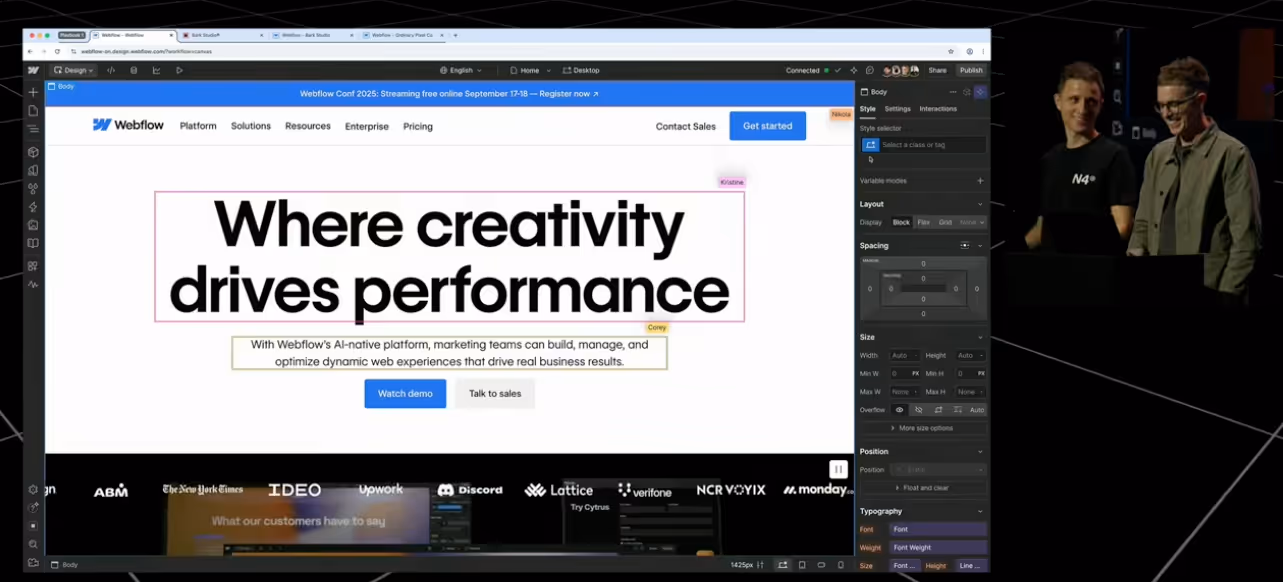Click the class selector icon in Style selector
This screenshot has height=582, width=1283.
coord(870,145)
